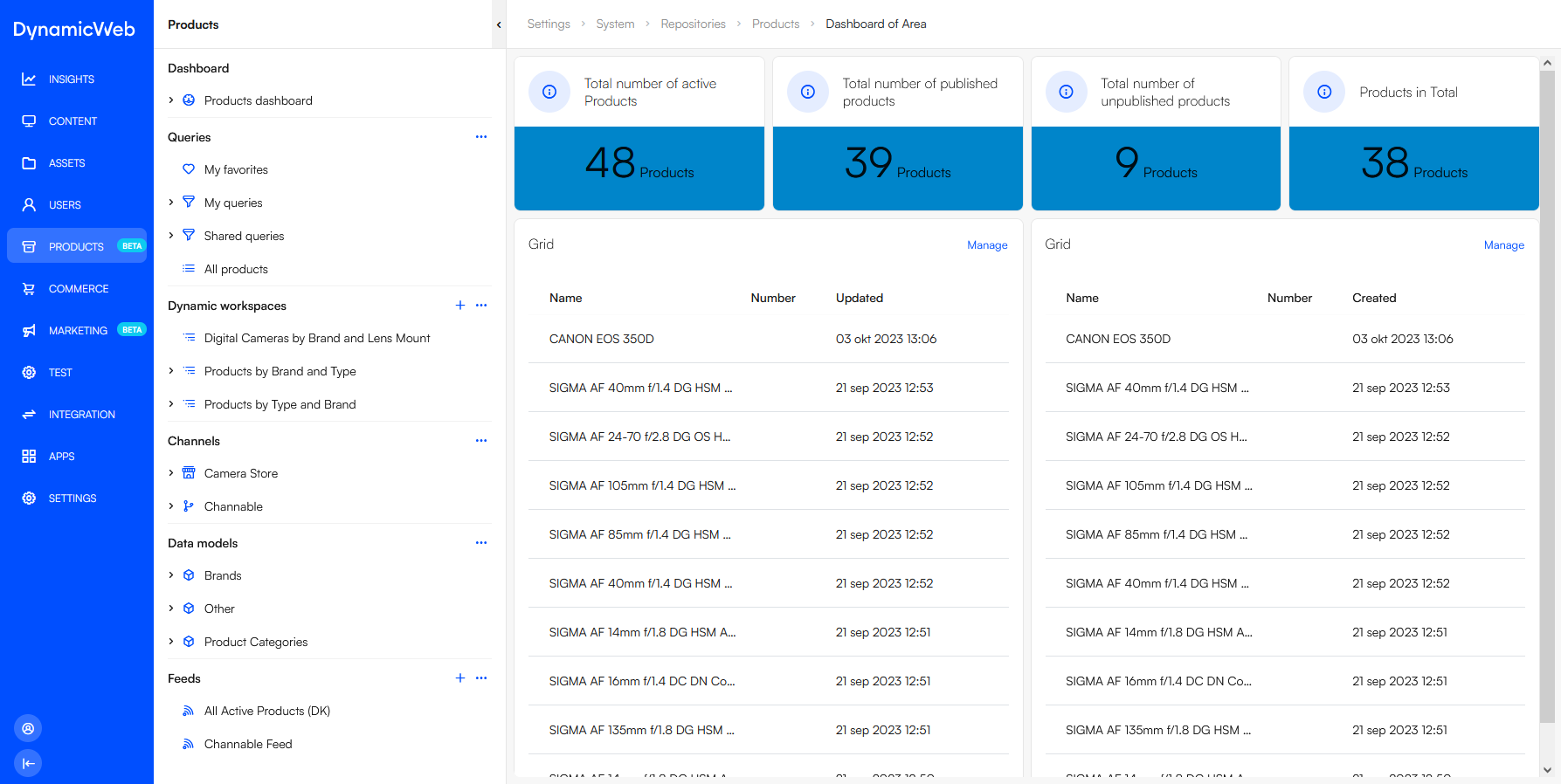This screenshot has width=1561, height=784.
Task: Open Feeds more options menu
Action: coord(481,678)
